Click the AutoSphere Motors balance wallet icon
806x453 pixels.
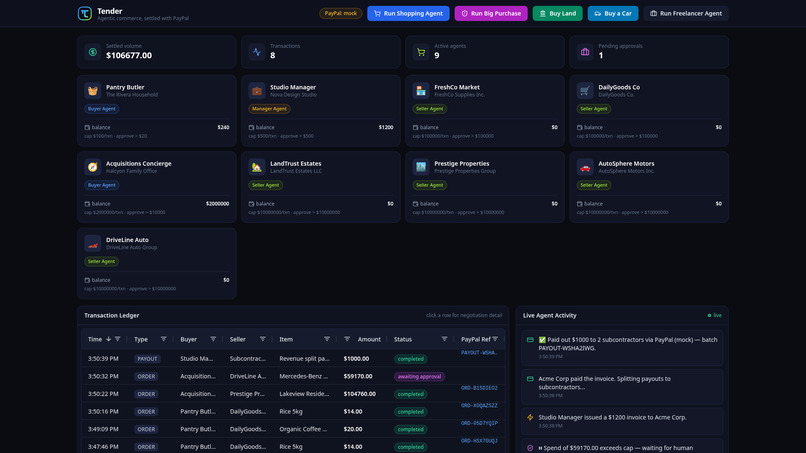579,204
